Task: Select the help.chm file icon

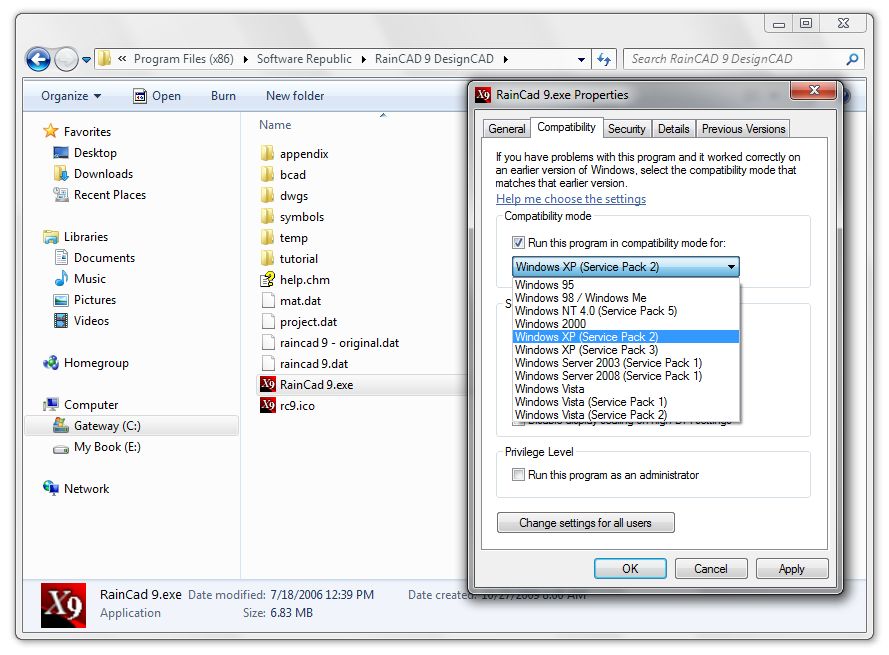Action: point(268,279)
